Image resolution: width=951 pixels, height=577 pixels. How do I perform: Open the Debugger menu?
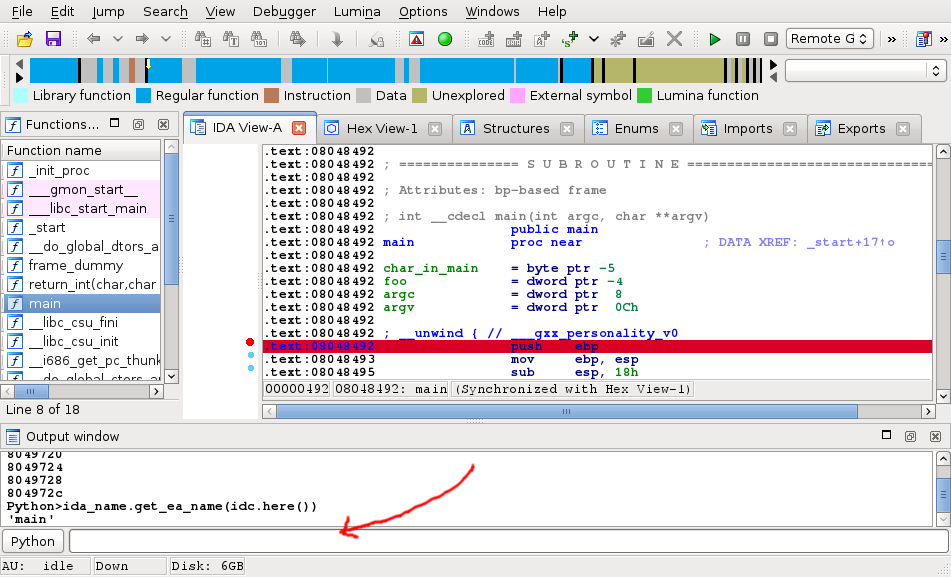click(x=284, y=11)
